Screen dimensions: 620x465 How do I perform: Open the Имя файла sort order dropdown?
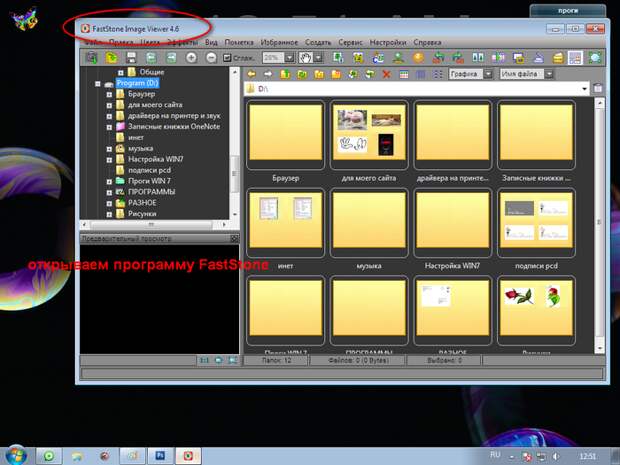[x=549, y=74]
